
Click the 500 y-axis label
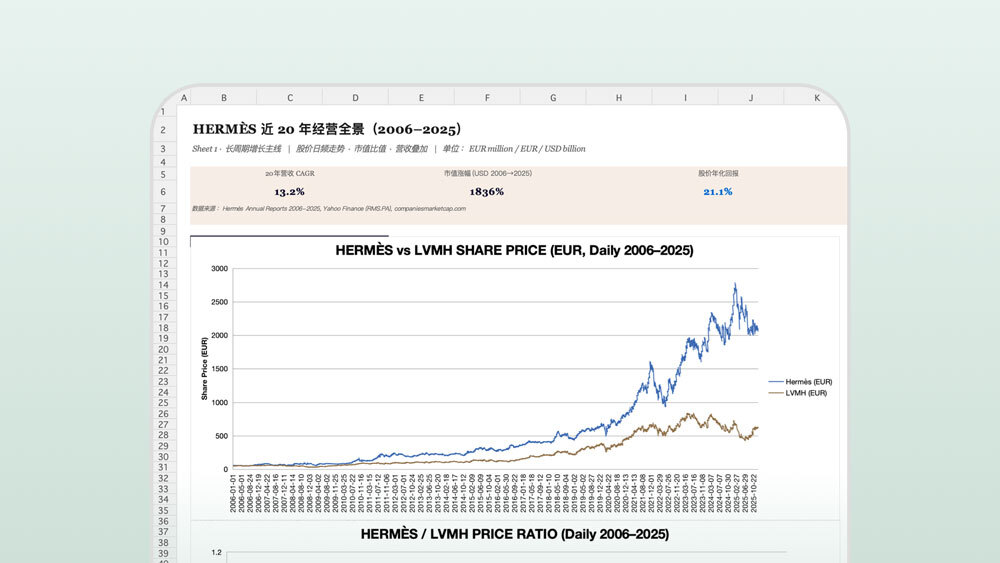221,437
